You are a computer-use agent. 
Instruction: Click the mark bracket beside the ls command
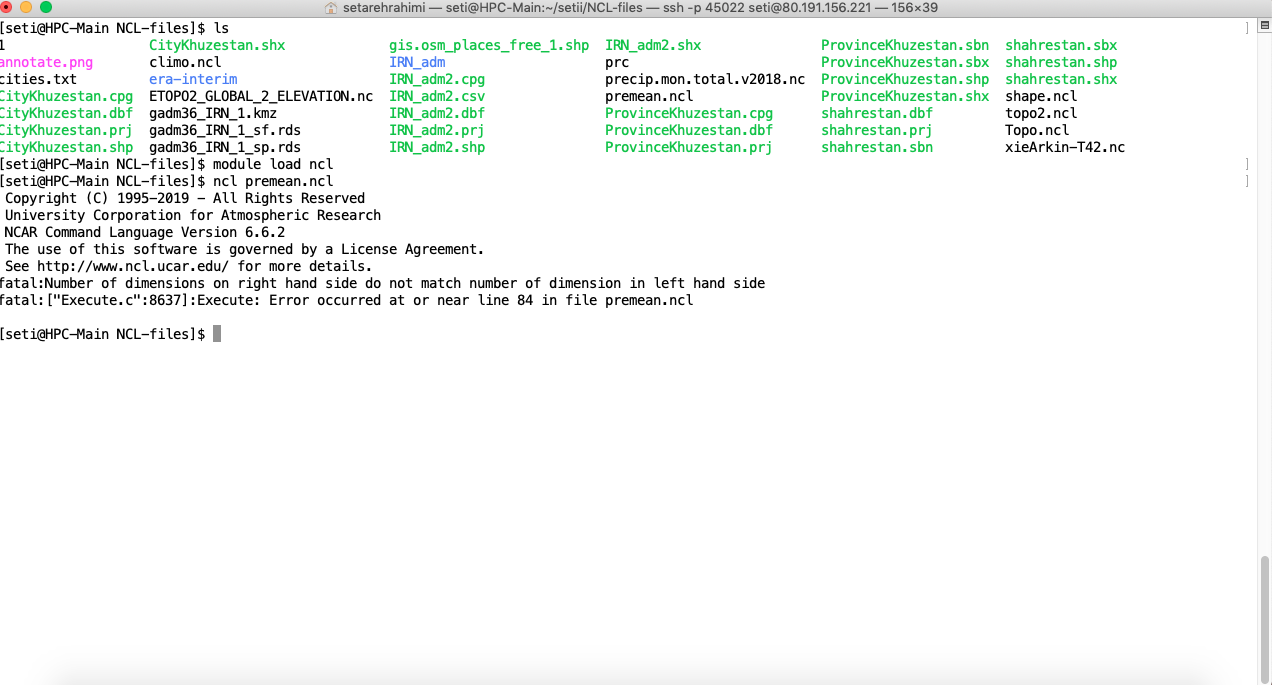1246,28
